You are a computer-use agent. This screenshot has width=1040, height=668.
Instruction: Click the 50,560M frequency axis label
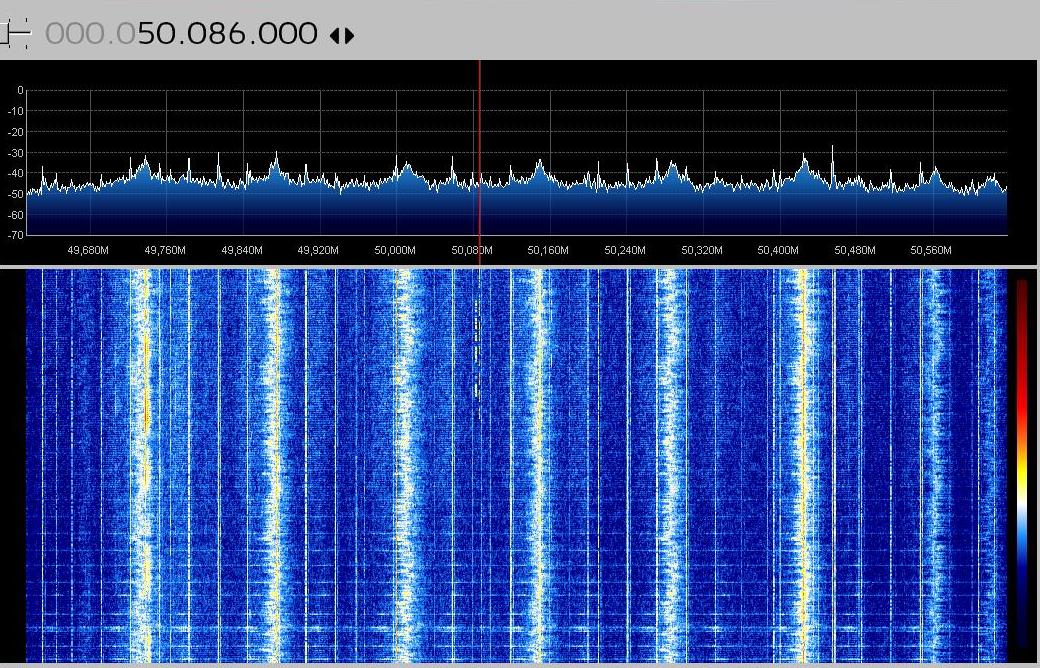click(x=931, y=250)
